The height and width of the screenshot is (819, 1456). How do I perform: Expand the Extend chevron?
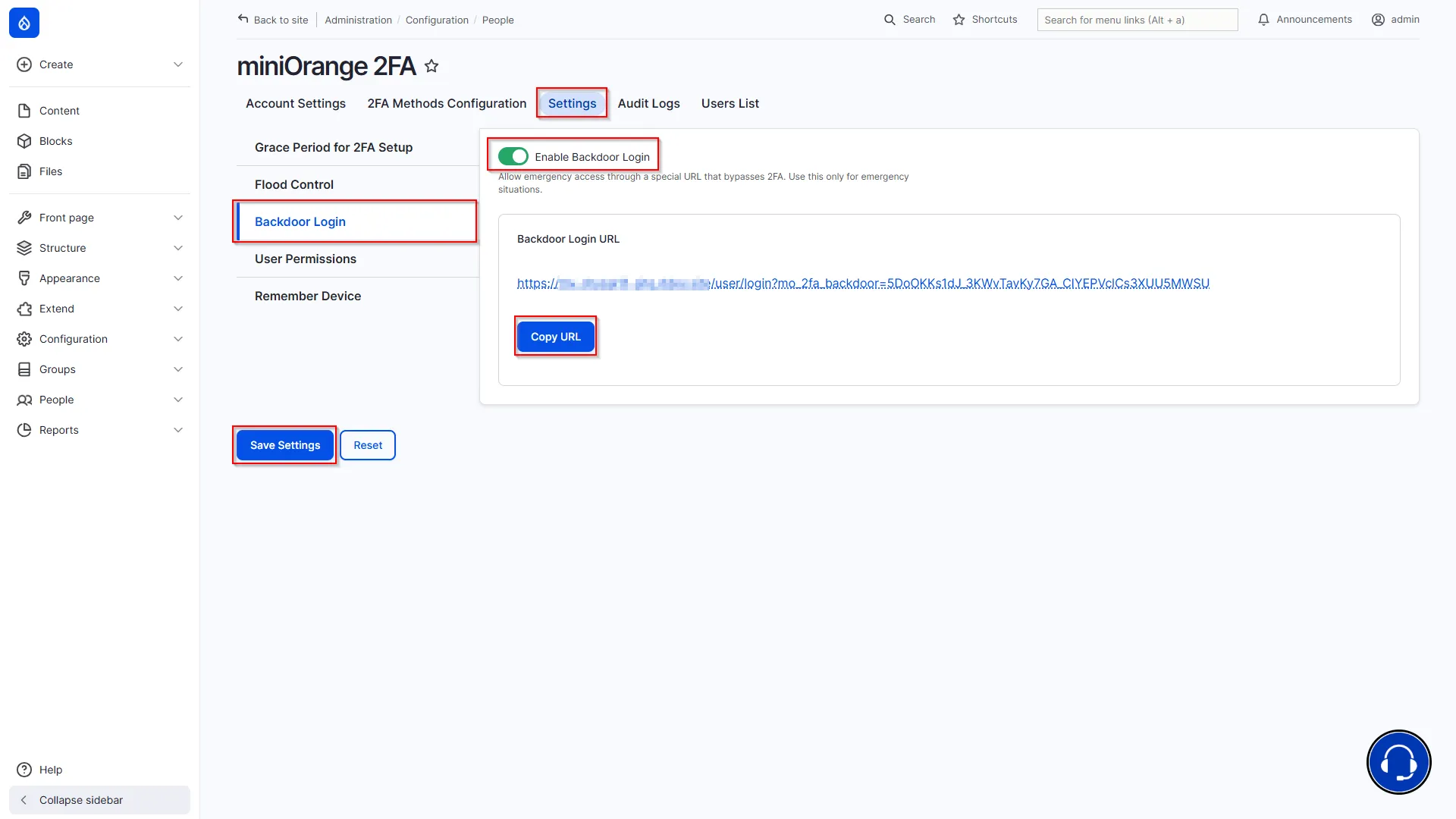178,309
